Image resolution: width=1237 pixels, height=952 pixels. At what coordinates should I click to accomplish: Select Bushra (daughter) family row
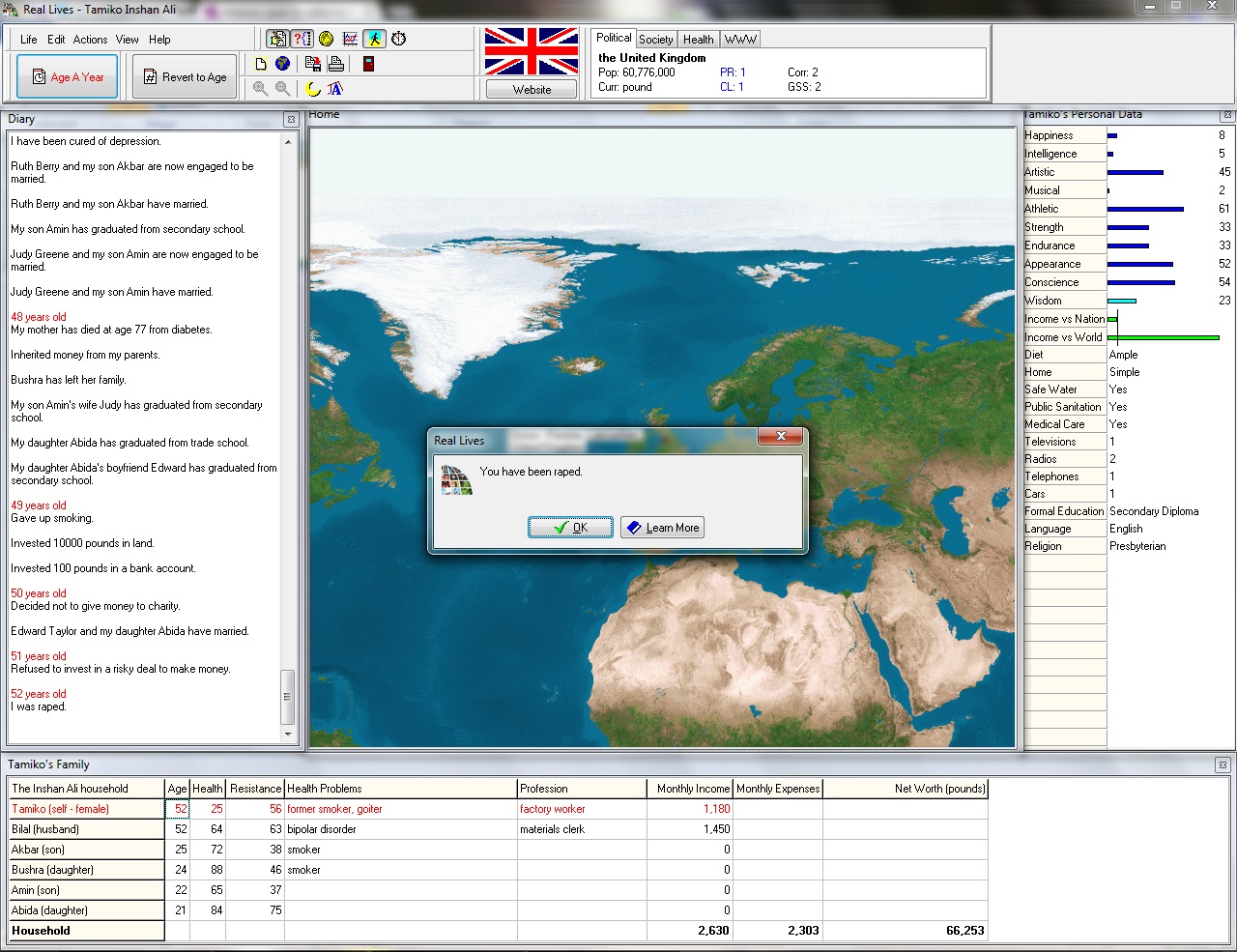[x=498, y=870]
